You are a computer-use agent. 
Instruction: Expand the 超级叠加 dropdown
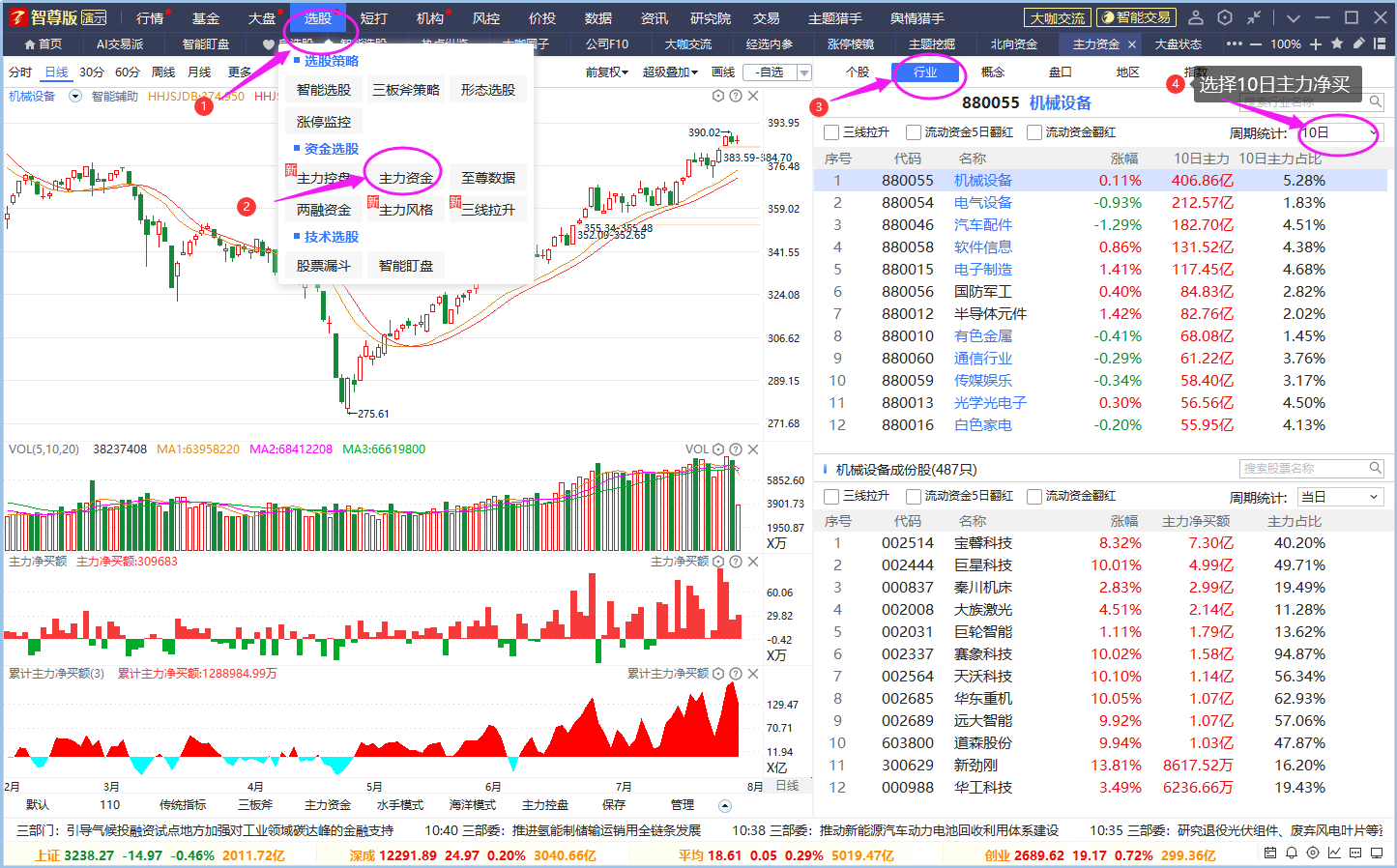[x=670, y=72]
